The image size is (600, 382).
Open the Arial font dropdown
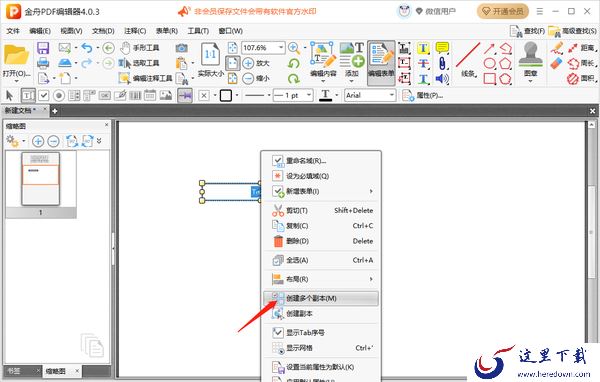(x=391, y=95)
